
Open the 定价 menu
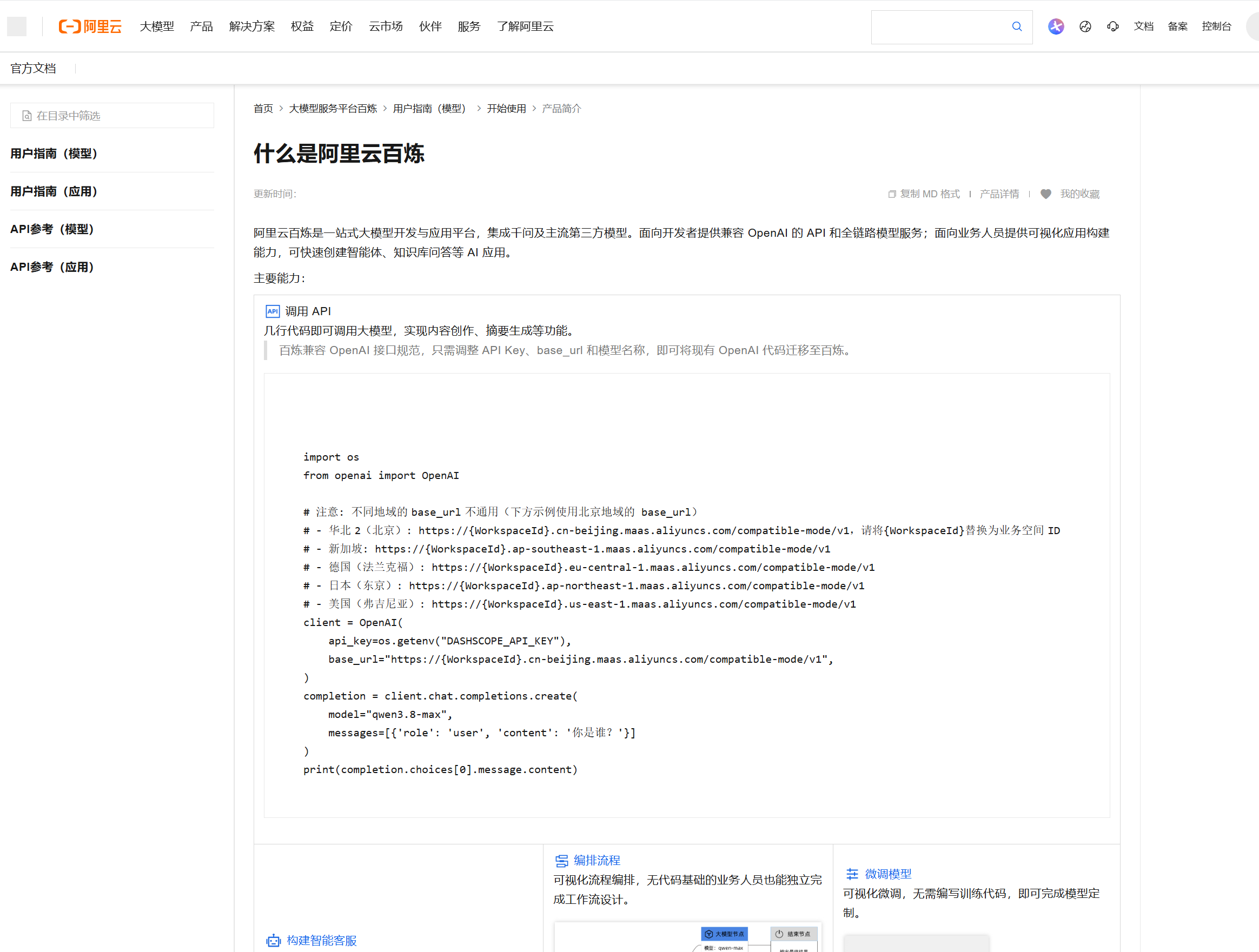(x=341, y=26)
